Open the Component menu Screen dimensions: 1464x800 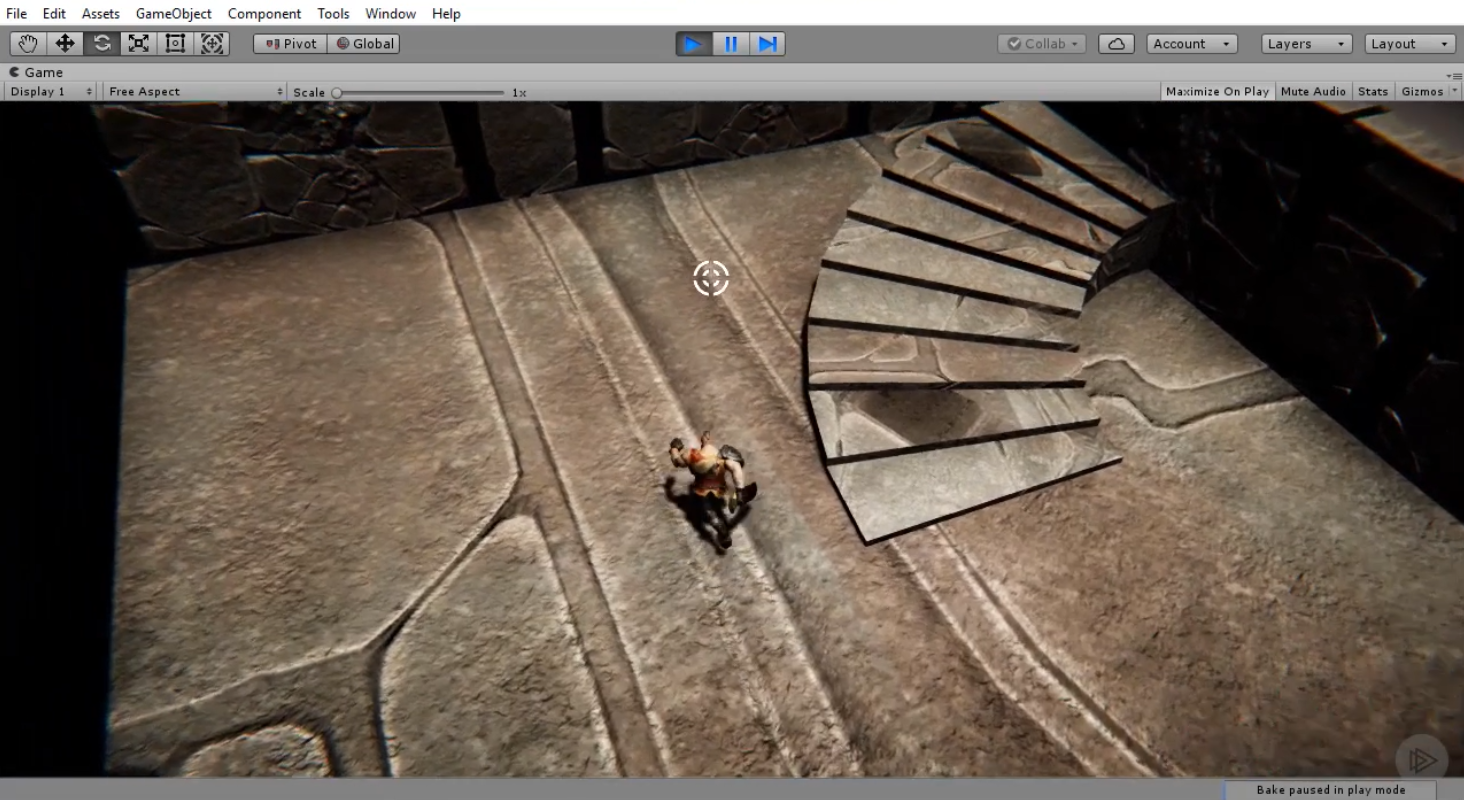pyautogui.click(x=264, y=14)
